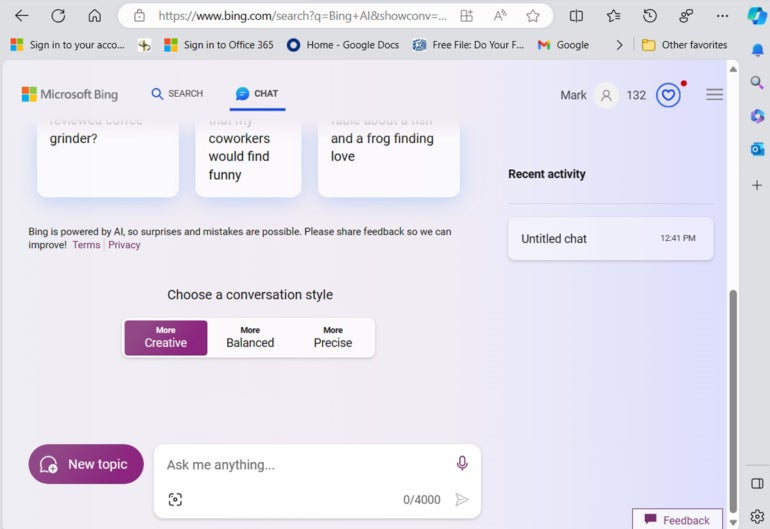Expand the favorites bar overflow chevron
770x529 pixels.
[619, 45]
